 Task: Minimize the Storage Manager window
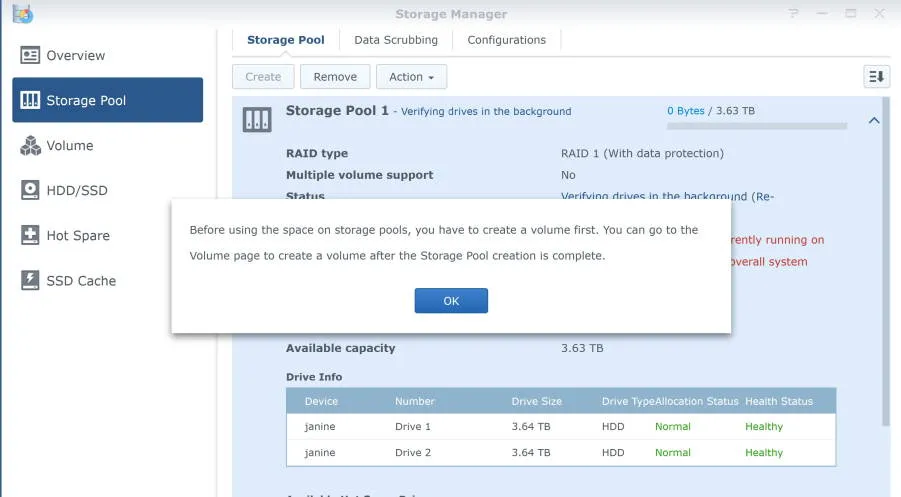[x=822, y=13]
